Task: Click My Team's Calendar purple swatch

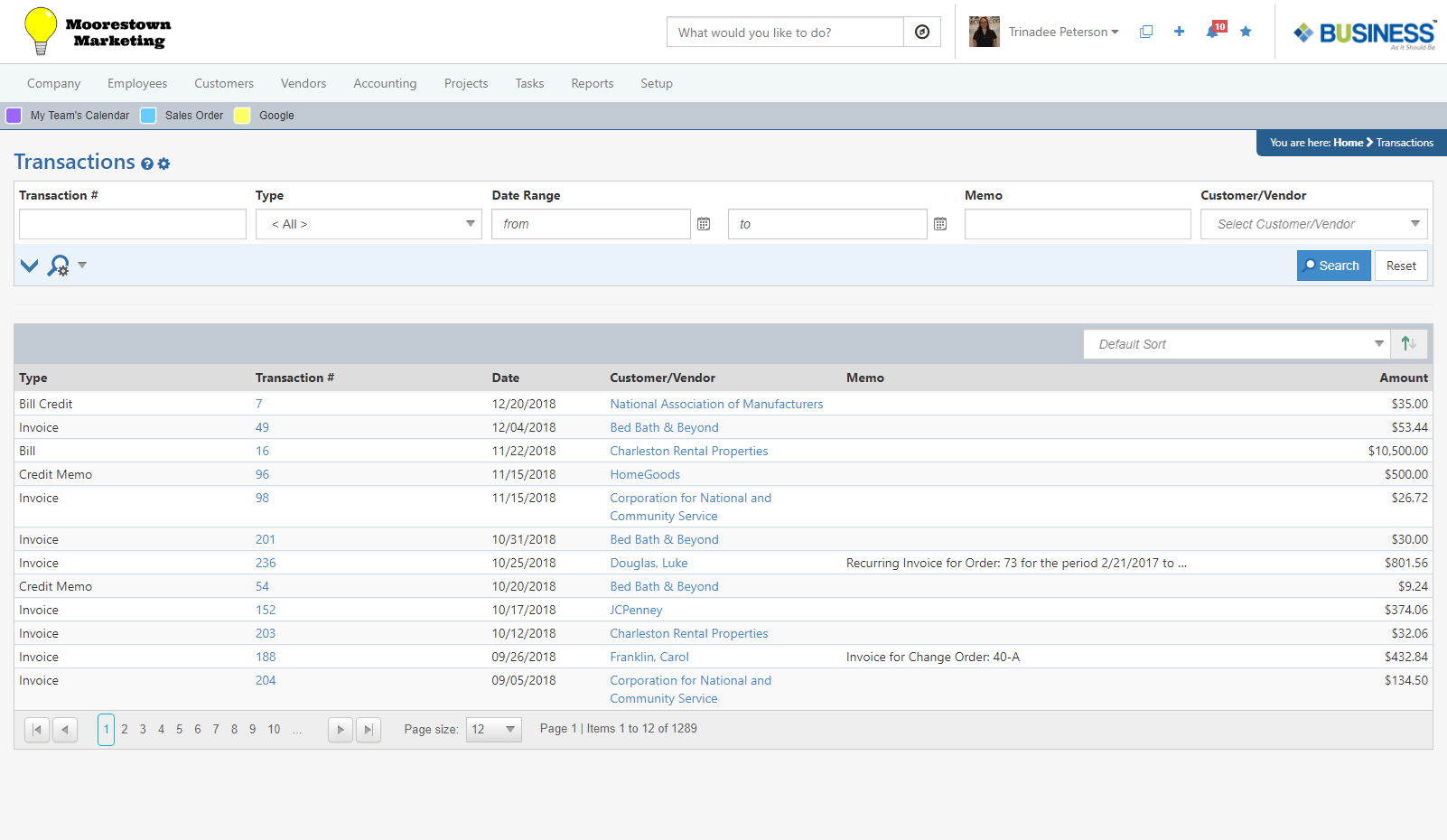Action: (14, 115)
